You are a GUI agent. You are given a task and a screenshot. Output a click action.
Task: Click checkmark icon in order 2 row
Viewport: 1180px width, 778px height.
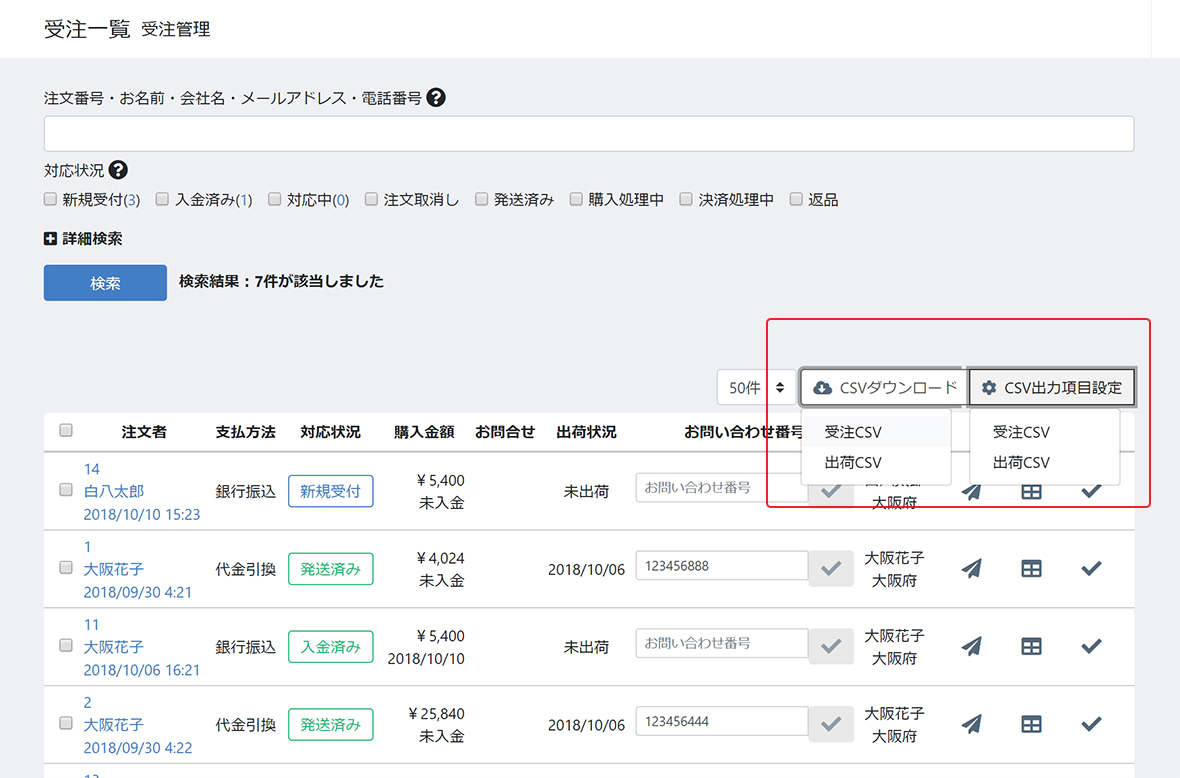pos(1091,723)
